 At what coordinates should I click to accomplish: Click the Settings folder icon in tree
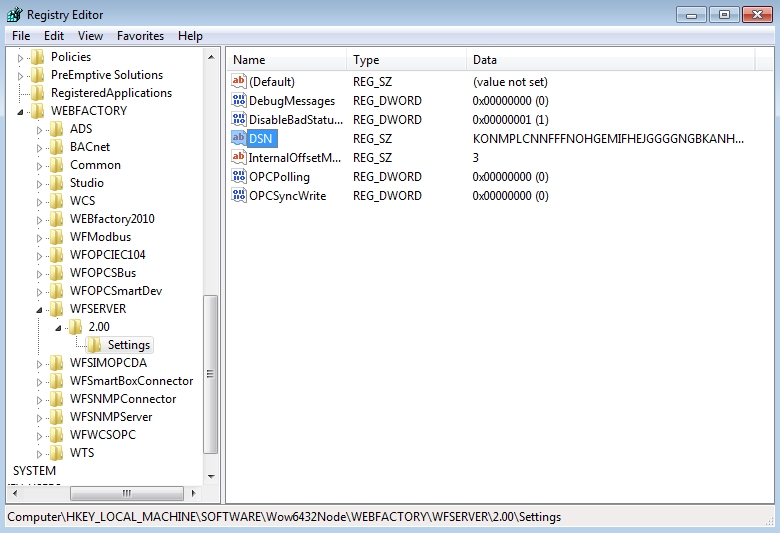pyautogui.click(x=96, y=345)
